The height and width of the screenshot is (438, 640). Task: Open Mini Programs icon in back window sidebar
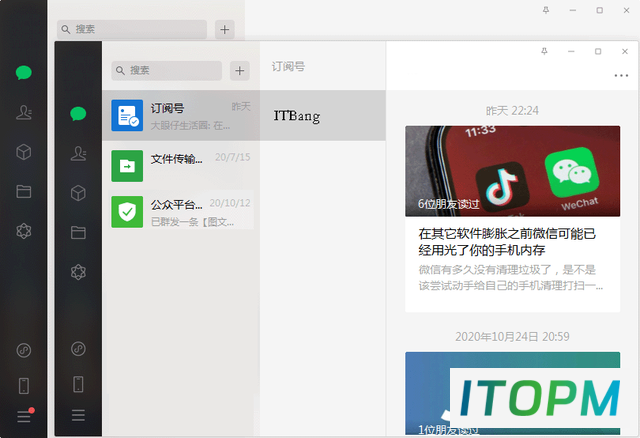(24, 350)
